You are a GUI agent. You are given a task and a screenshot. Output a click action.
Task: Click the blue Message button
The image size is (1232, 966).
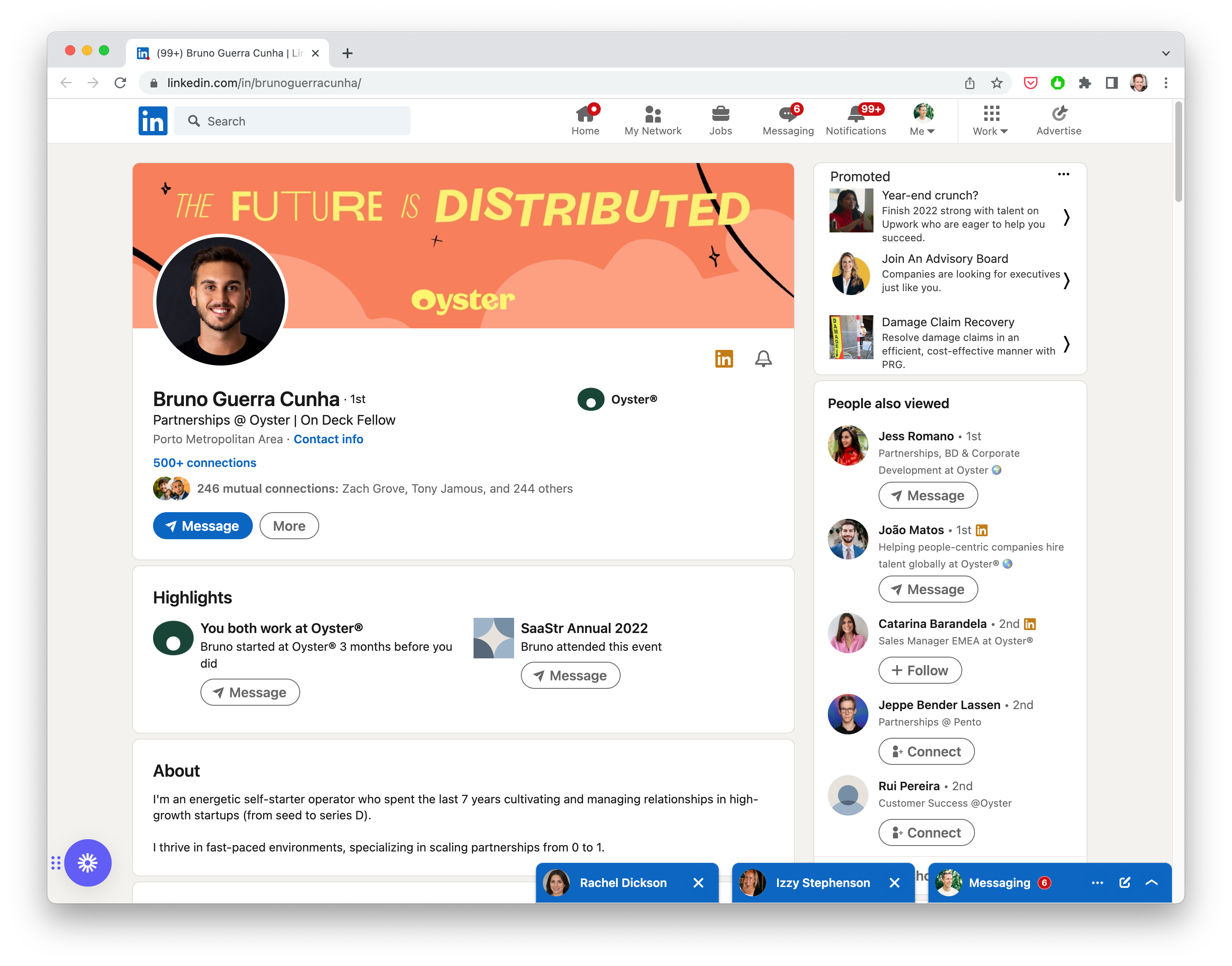[202, 526]
